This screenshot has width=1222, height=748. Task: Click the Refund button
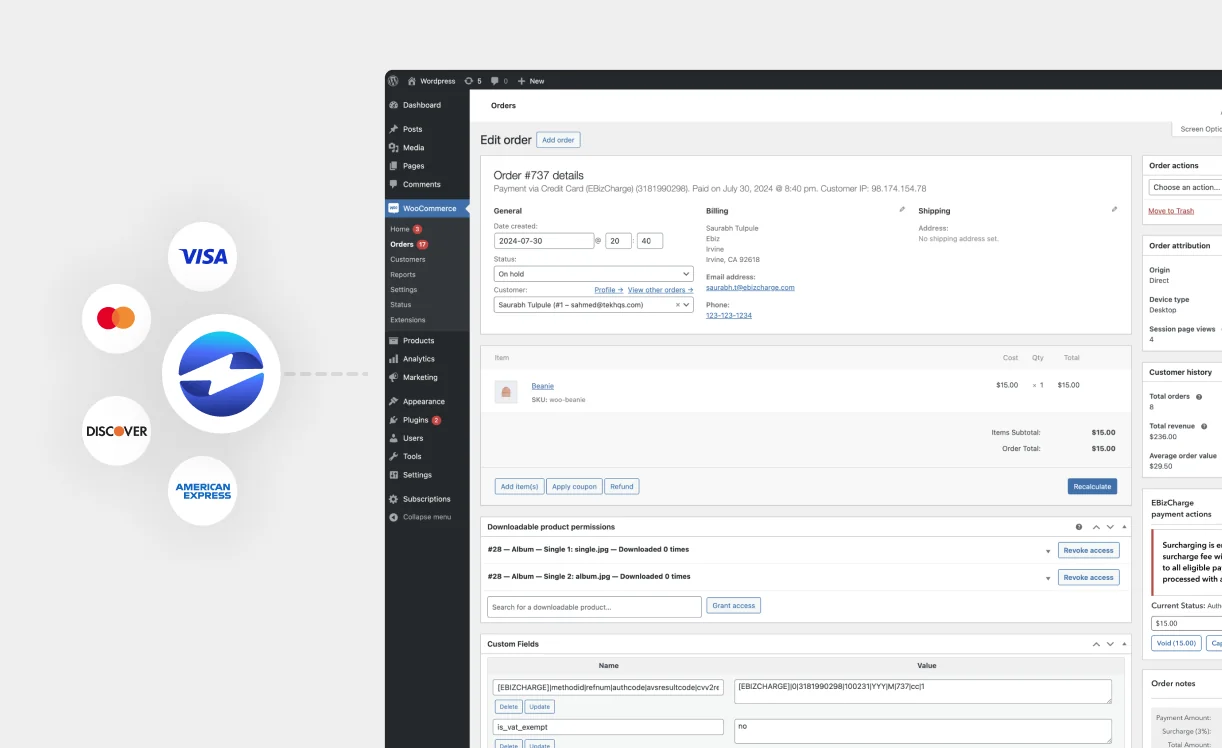click(x=622, y=487)
